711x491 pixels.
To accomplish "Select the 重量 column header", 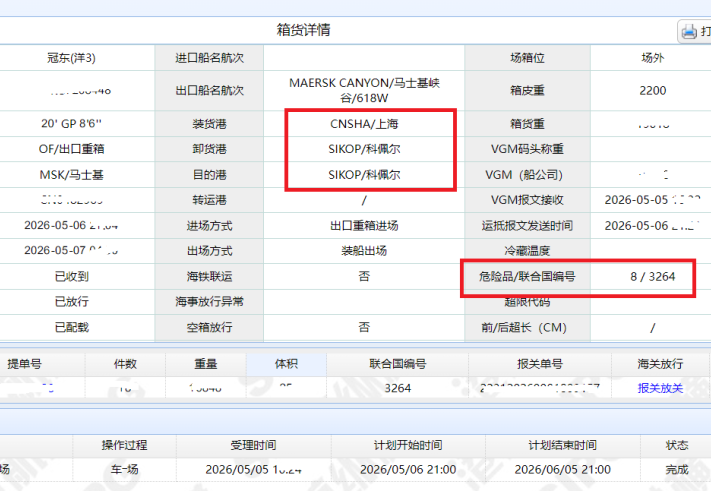I will click(206, 364).
